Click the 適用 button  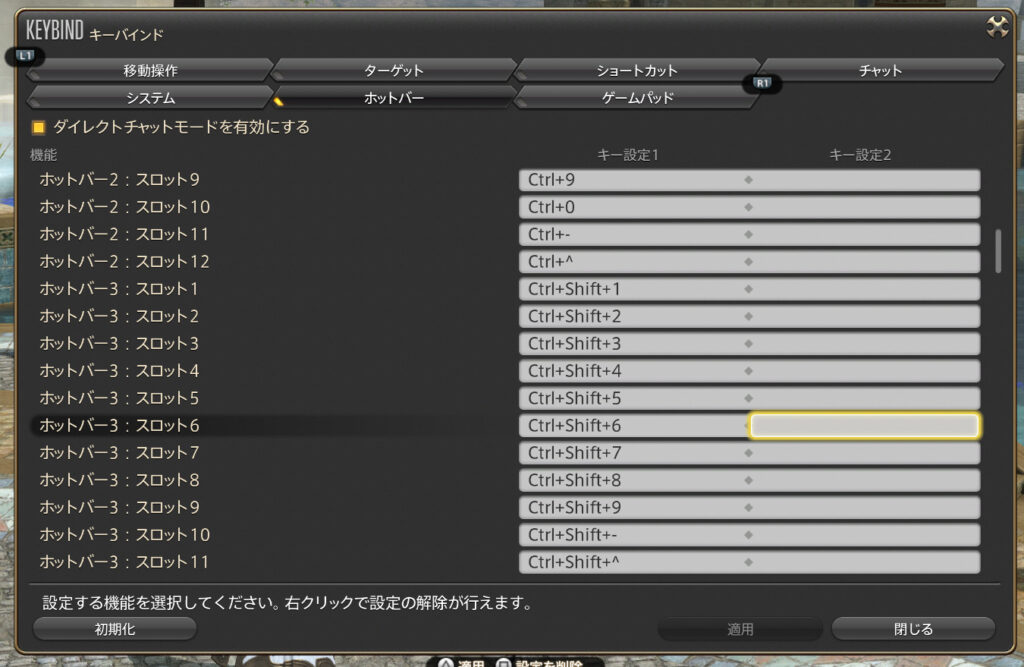[740, 628]
